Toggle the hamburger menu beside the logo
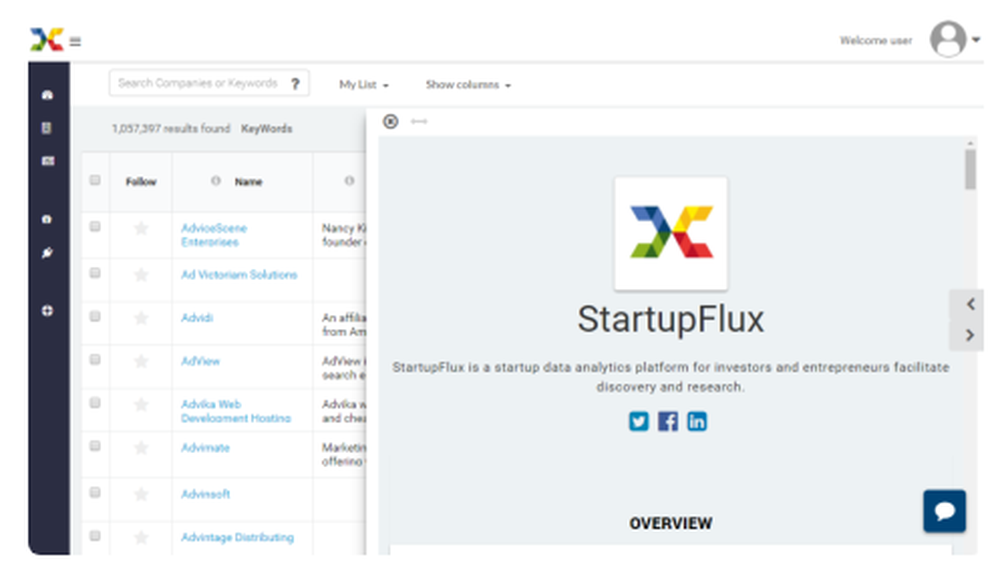1000x575 pixels. coord(75,42)
